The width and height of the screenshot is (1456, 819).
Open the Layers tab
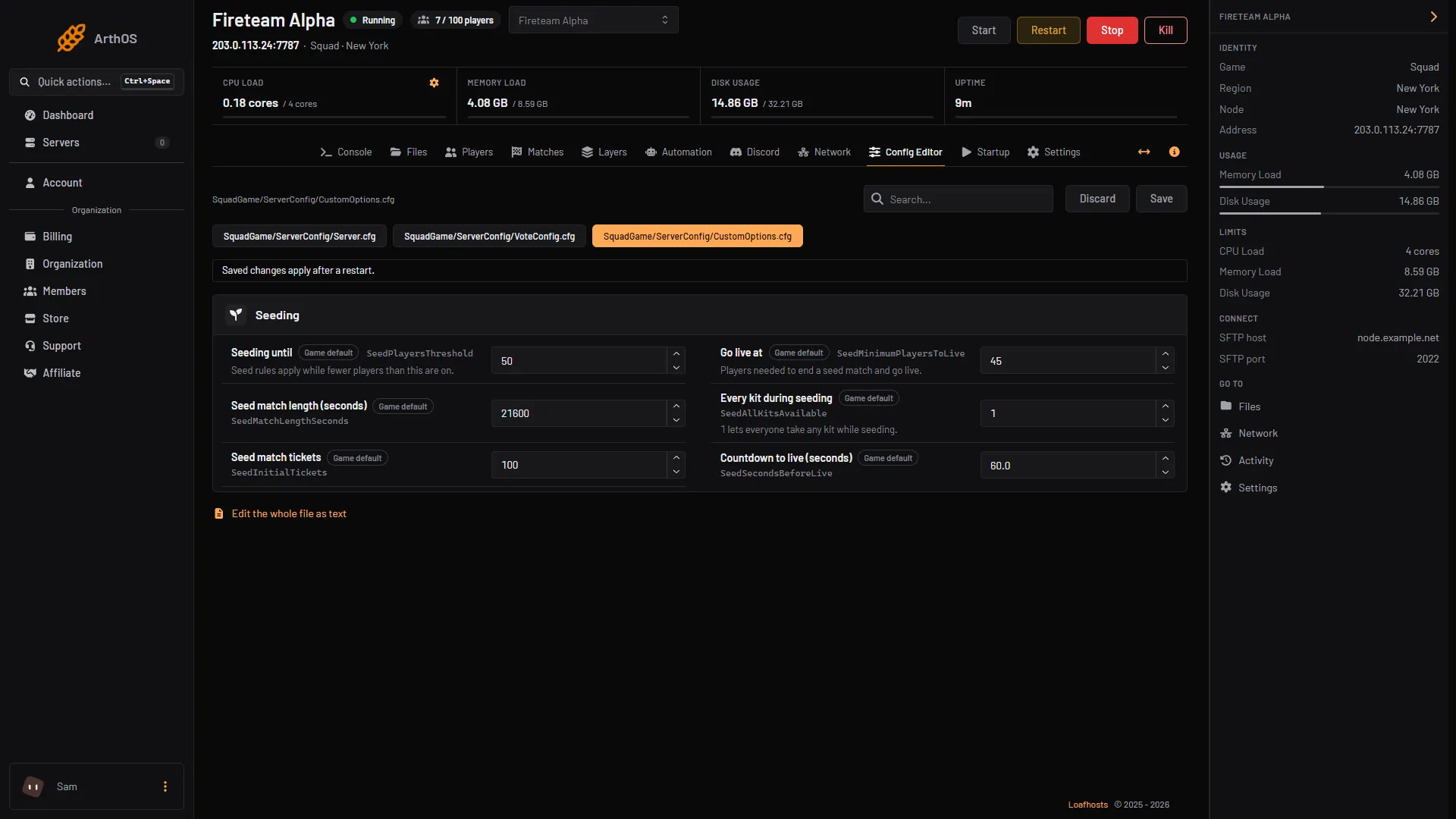604,152
